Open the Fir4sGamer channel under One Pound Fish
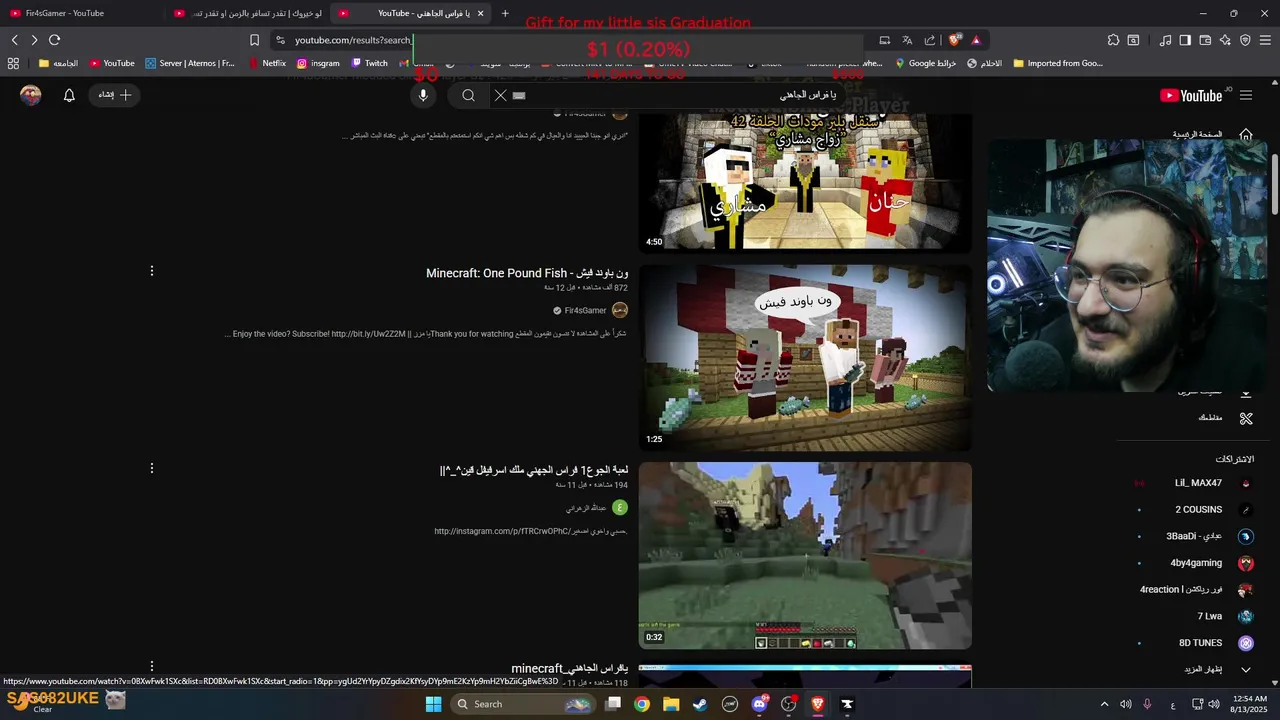Viewport: 1280px width, 720px height. click(x=584, y=311)
